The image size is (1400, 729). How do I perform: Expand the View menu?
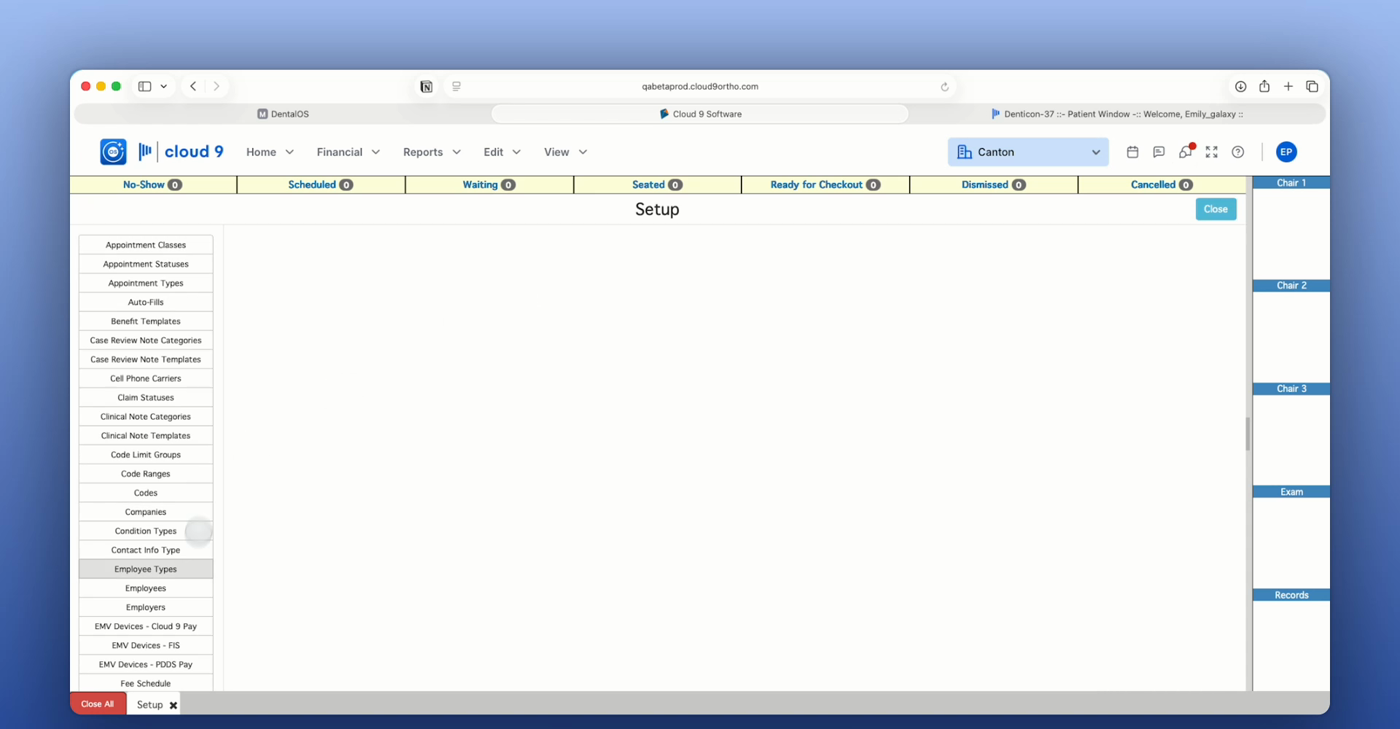(565, 152)
